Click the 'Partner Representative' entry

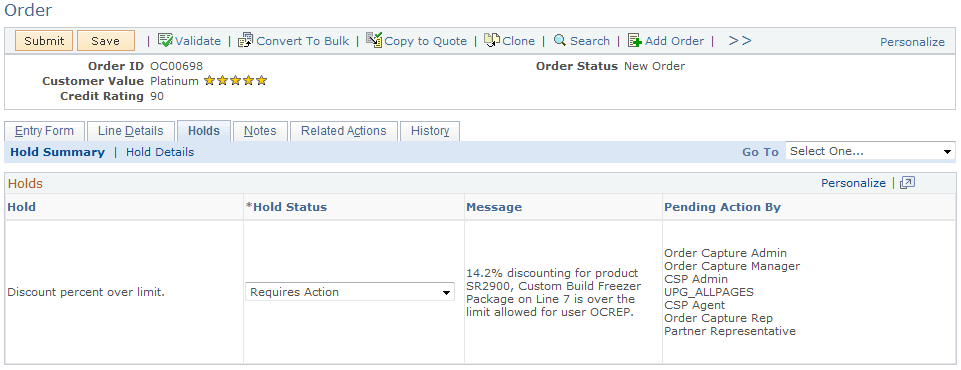730,331
